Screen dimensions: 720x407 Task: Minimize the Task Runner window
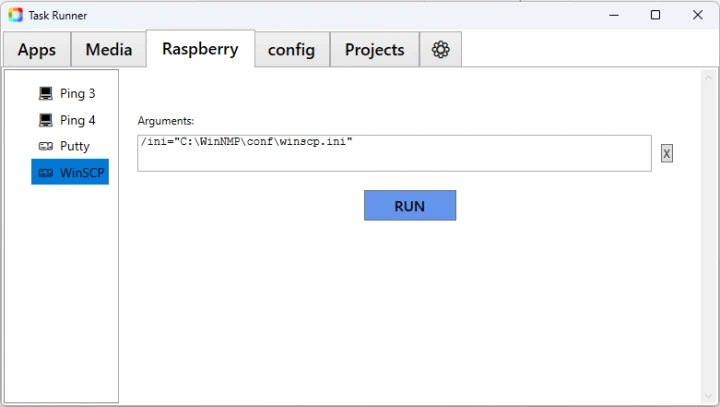tap(614, 15)
